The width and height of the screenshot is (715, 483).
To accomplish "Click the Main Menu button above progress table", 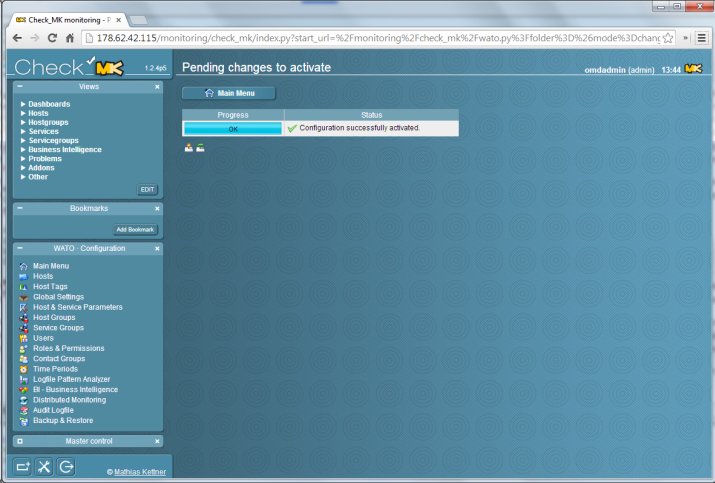I will point(229,93).
